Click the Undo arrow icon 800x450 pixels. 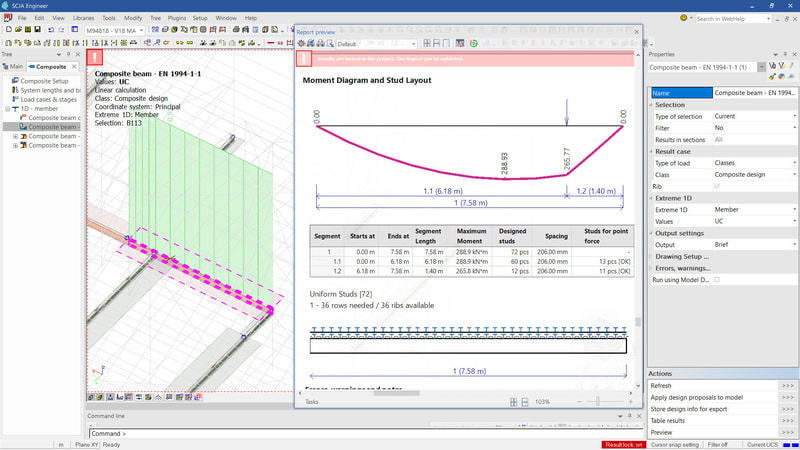pos(51,30)
